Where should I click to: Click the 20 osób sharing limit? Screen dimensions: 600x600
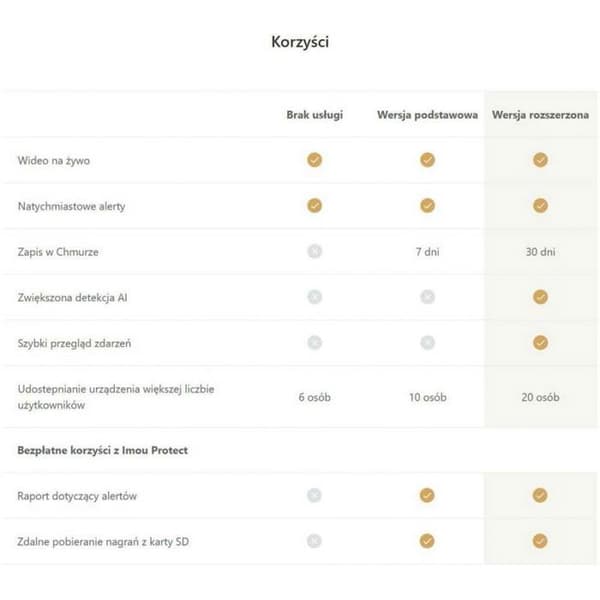tap(540, 397)
